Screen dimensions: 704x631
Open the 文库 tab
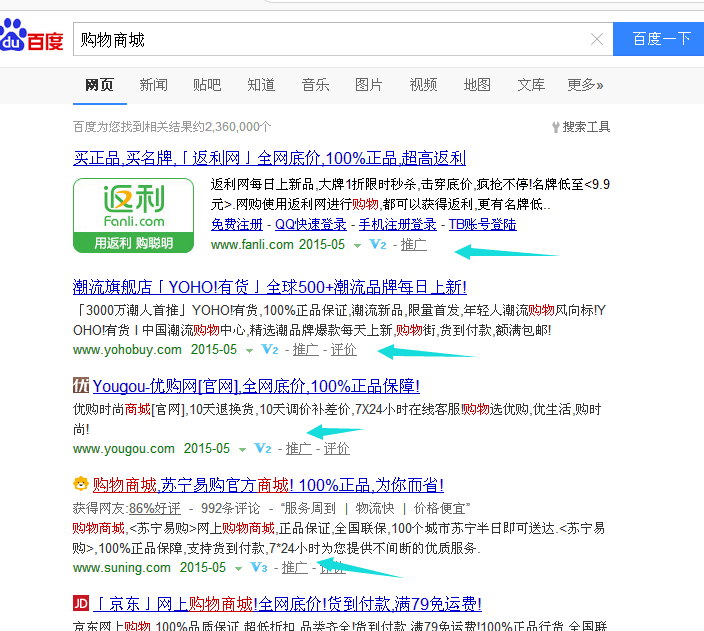531,84
